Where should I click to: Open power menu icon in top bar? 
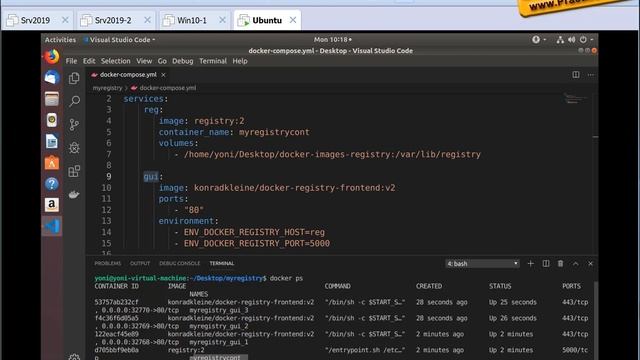click(583, 40)
